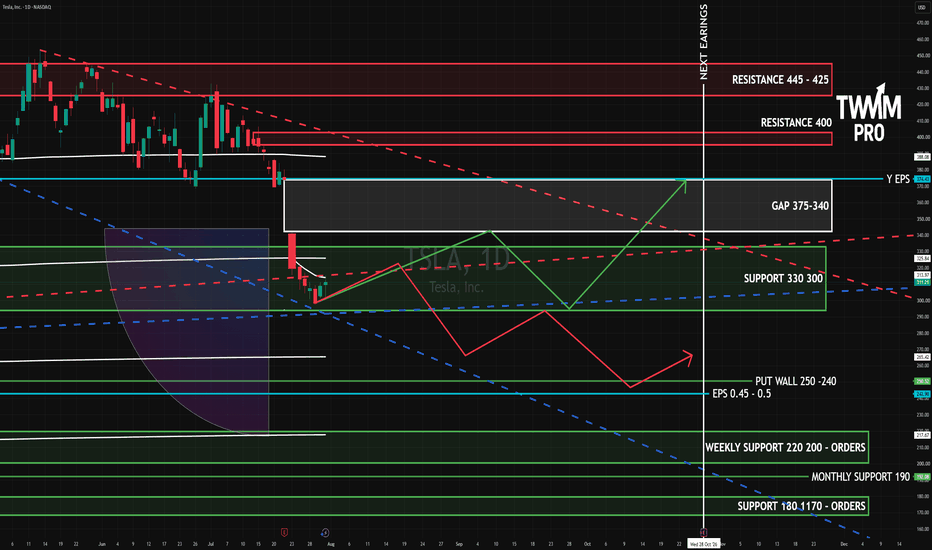Click the green 192.08 price tag
This screenshot has height=550, width=932.
(x=922, y=477)
